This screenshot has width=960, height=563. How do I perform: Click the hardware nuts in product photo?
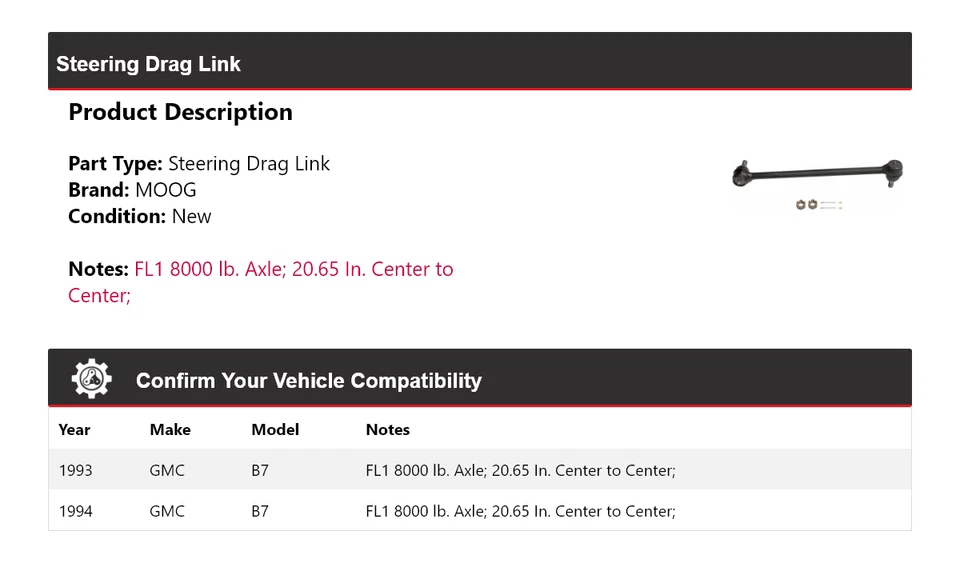(x=807, y=205)
